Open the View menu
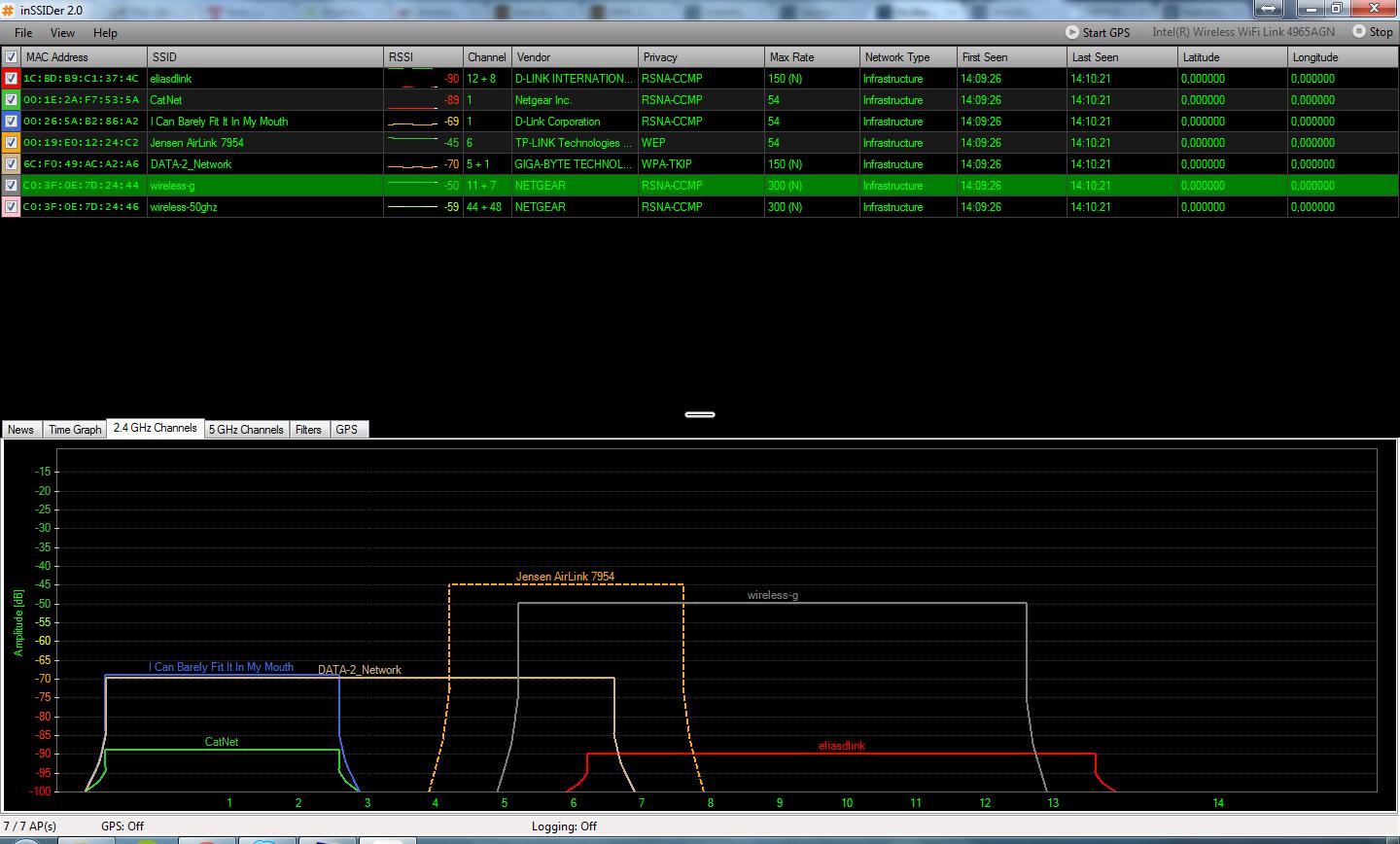1400x844 pixels. click(x=62, y=33)
